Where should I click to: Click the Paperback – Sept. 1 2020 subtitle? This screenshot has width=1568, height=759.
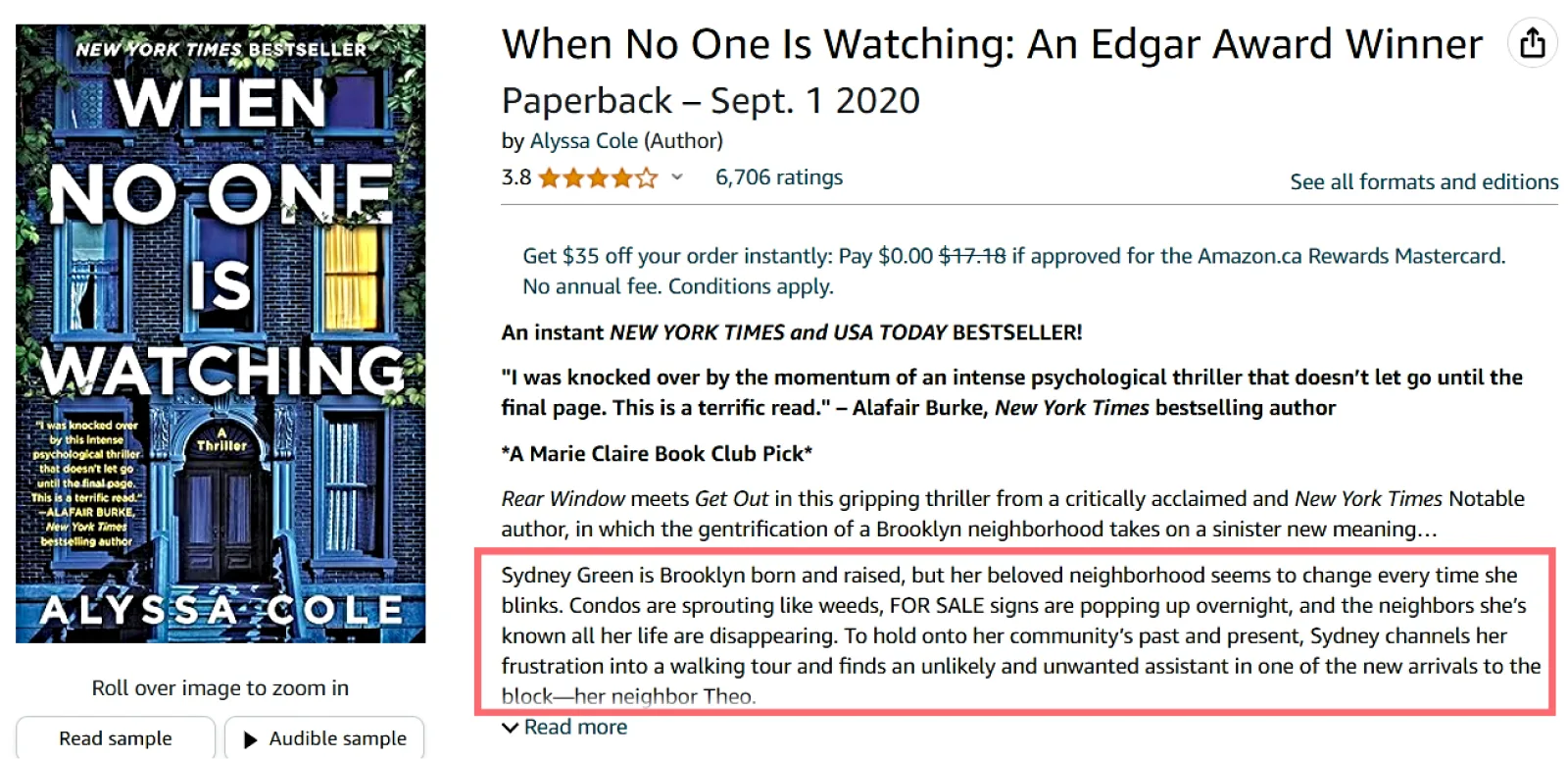pos(710,101)
